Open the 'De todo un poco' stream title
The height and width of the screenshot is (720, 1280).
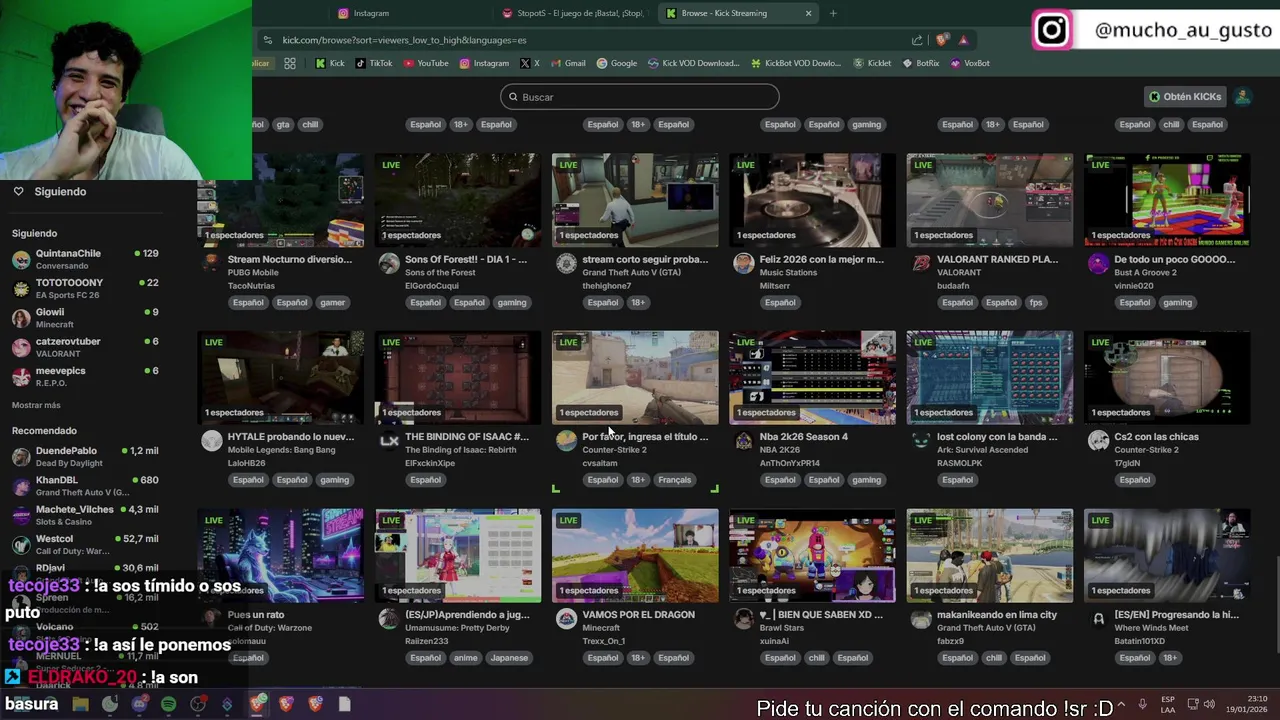tap(1175, 259)
